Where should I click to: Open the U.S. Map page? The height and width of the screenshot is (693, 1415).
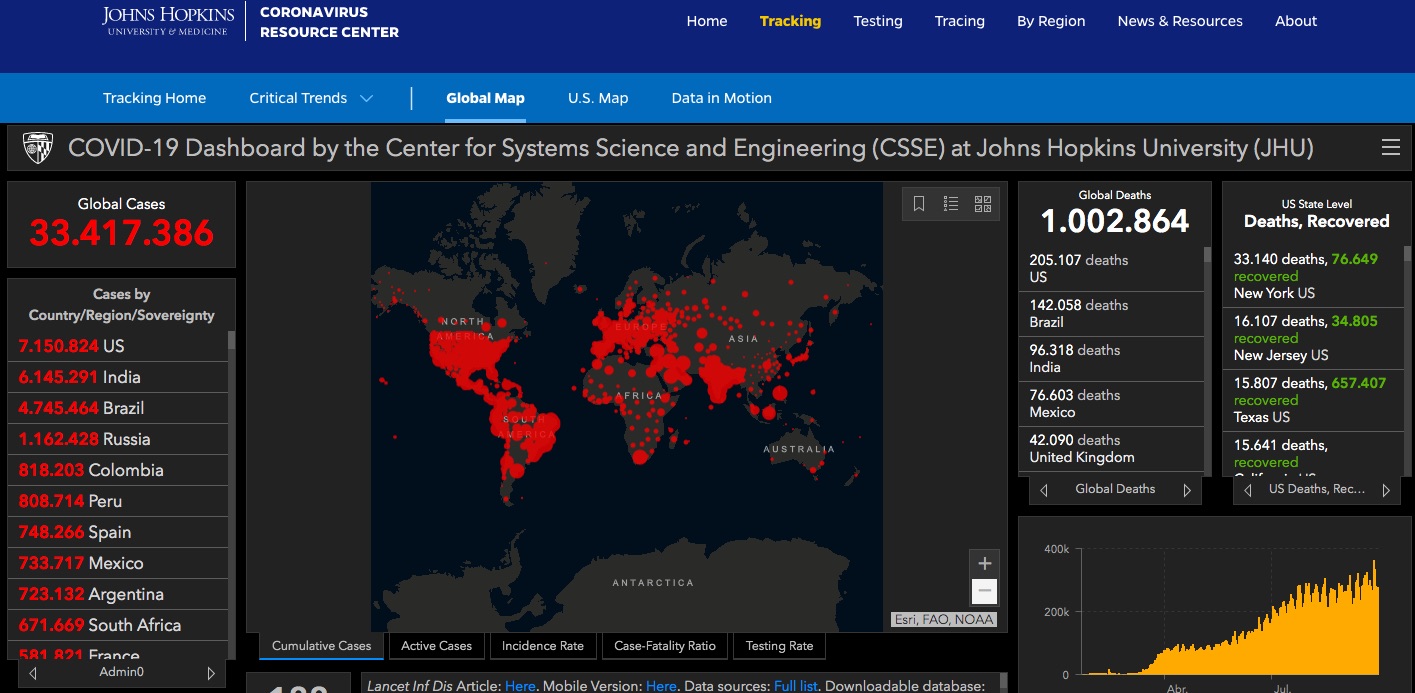click(598, 98)
